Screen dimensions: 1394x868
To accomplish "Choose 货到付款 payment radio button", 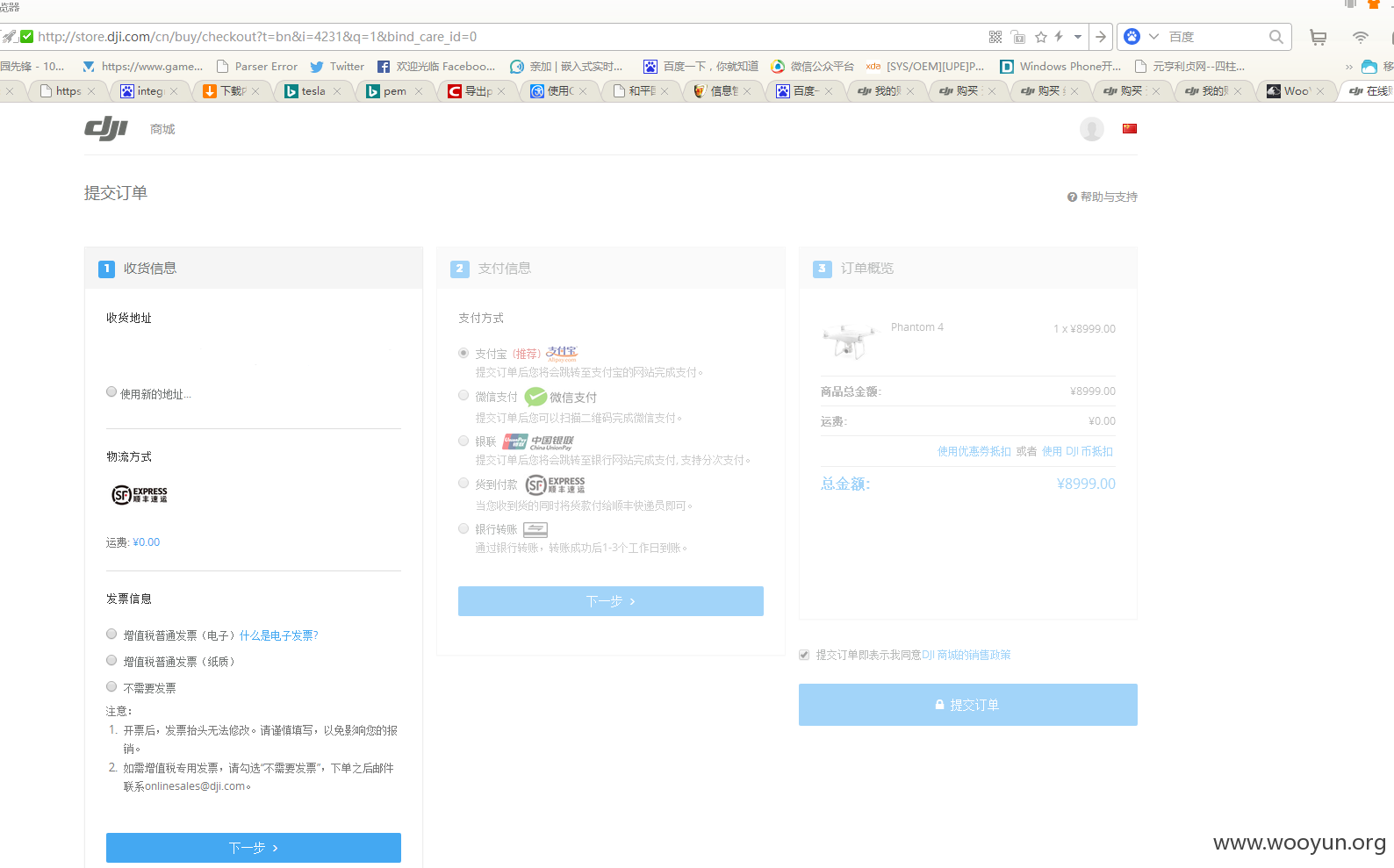I will [x=463, y=483].
